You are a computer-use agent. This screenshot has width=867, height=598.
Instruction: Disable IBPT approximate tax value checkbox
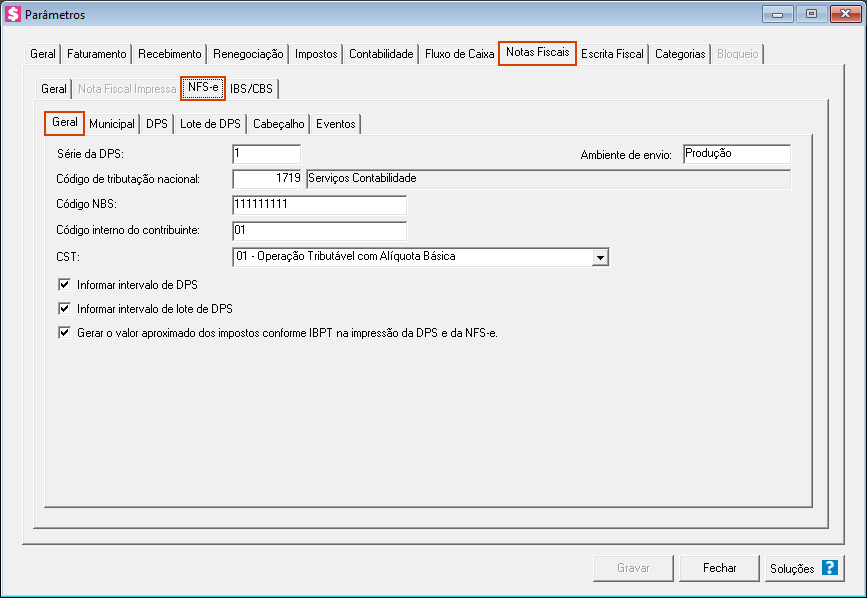(65, 333)
